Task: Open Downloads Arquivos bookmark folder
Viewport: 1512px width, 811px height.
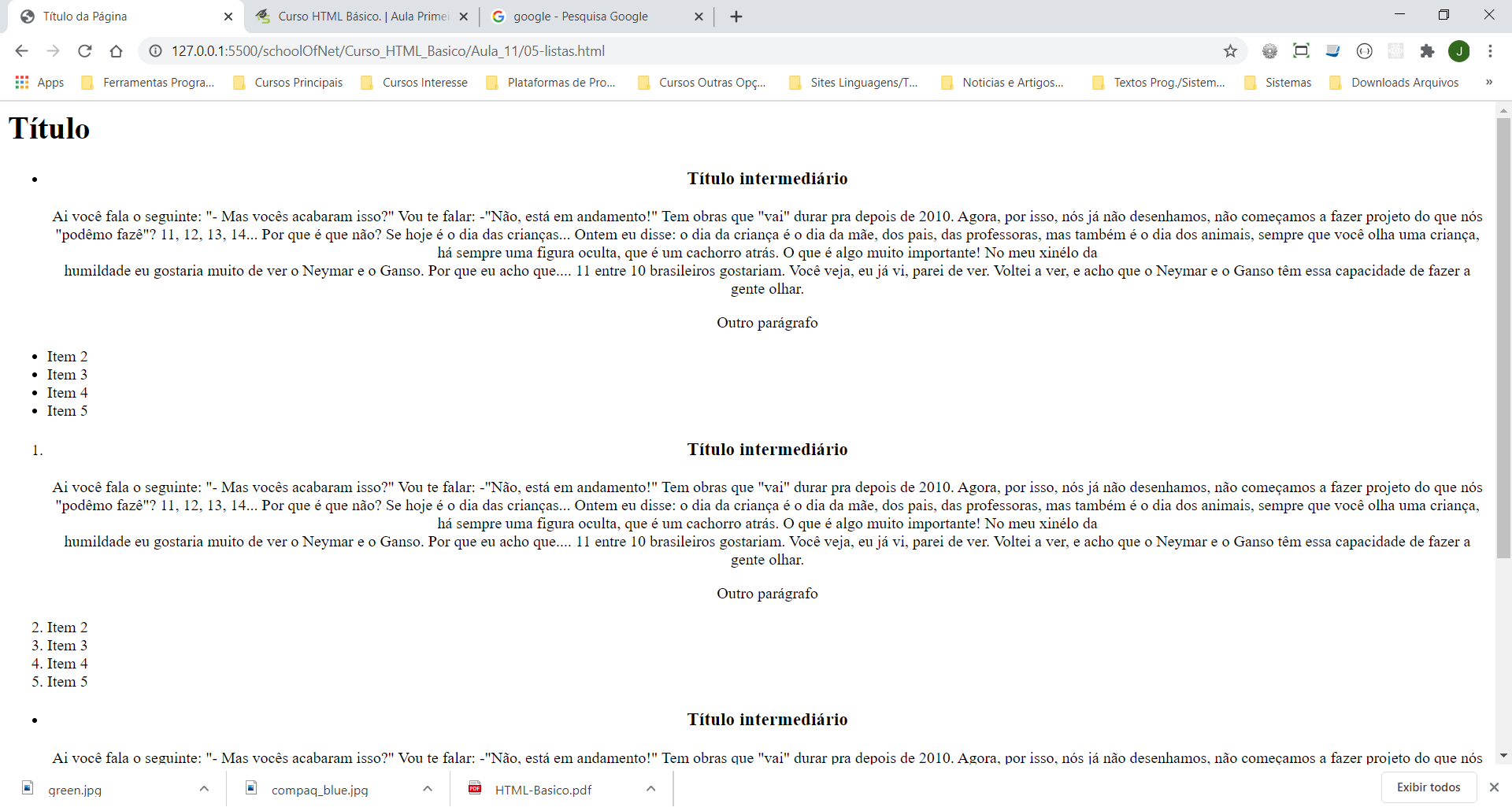Action: coord(1395,83)
